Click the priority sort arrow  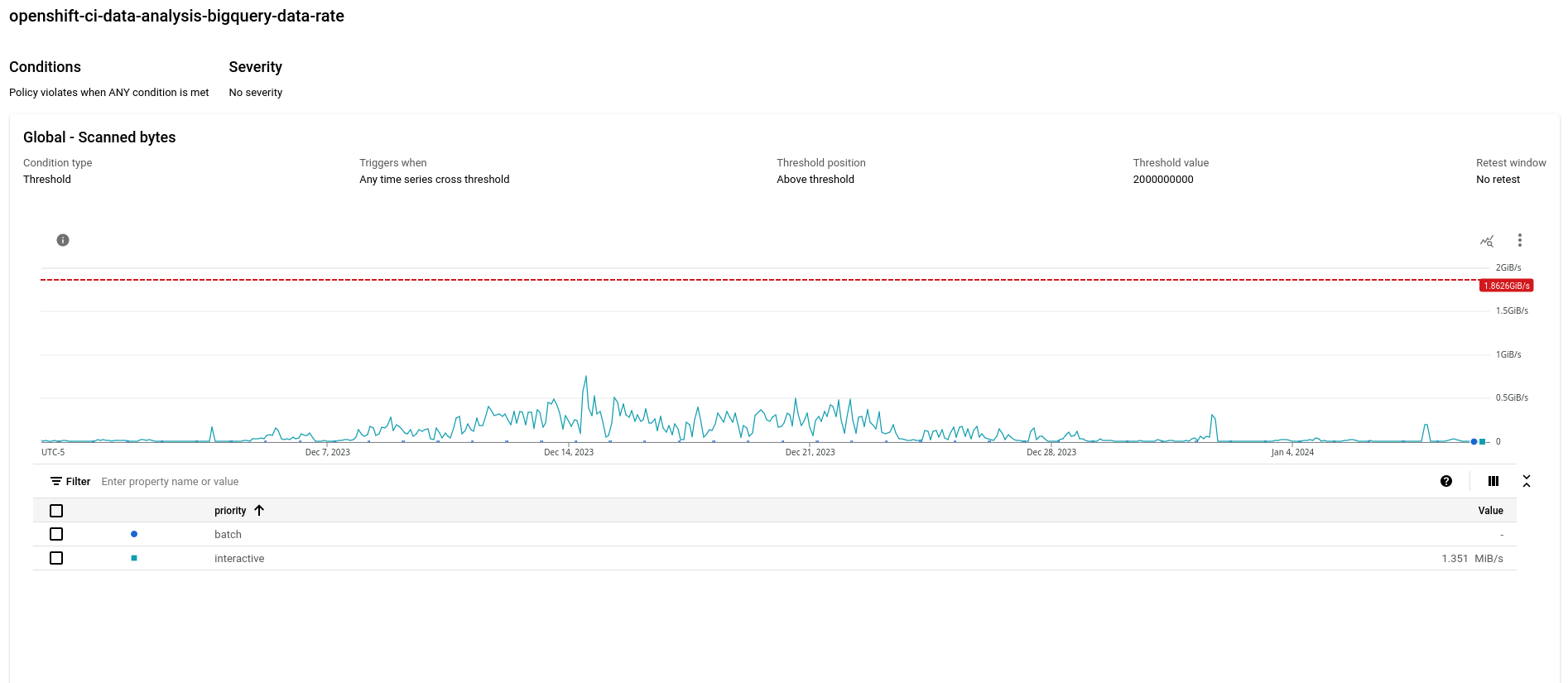259,510
